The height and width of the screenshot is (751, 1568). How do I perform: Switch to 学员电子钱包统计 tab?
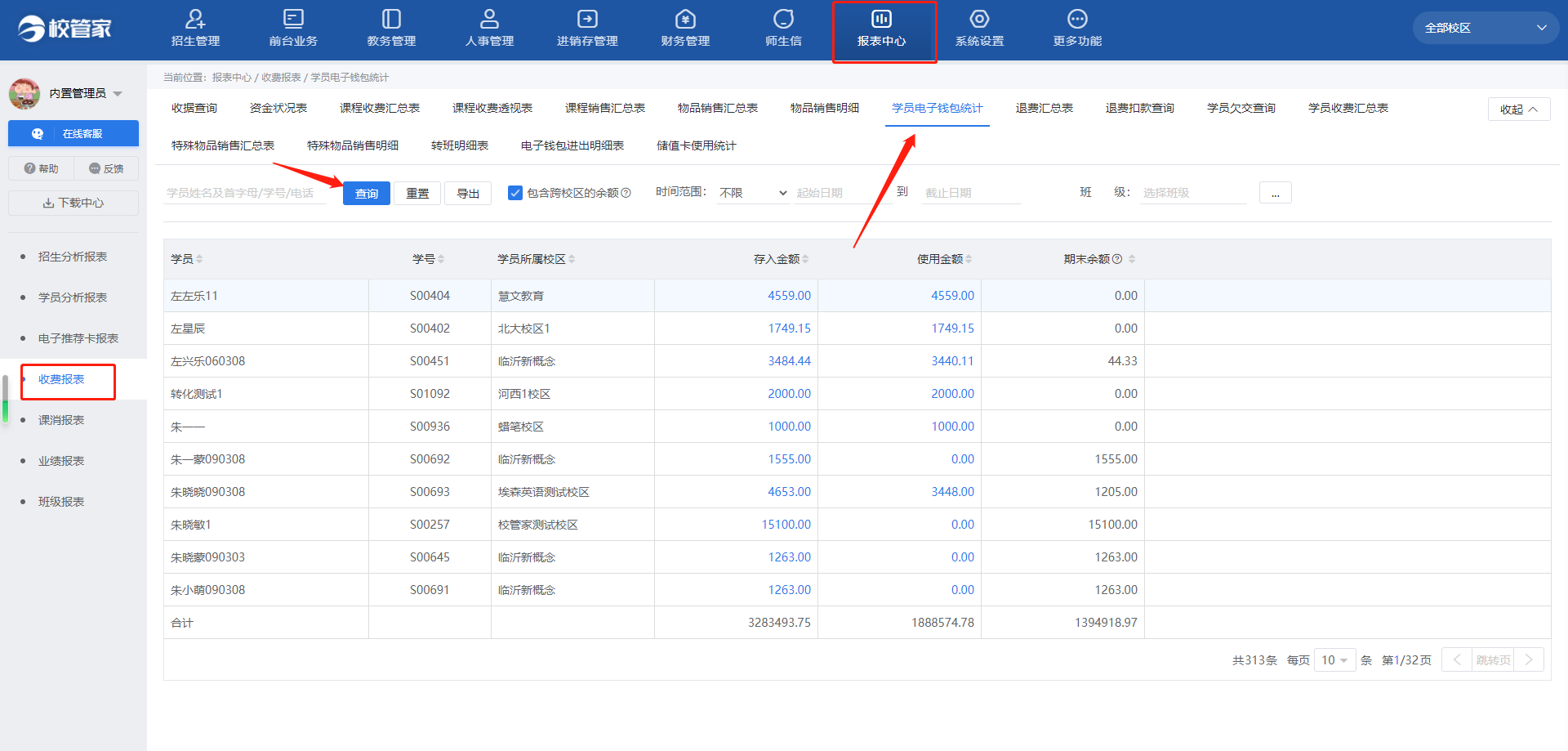[938, 108]
